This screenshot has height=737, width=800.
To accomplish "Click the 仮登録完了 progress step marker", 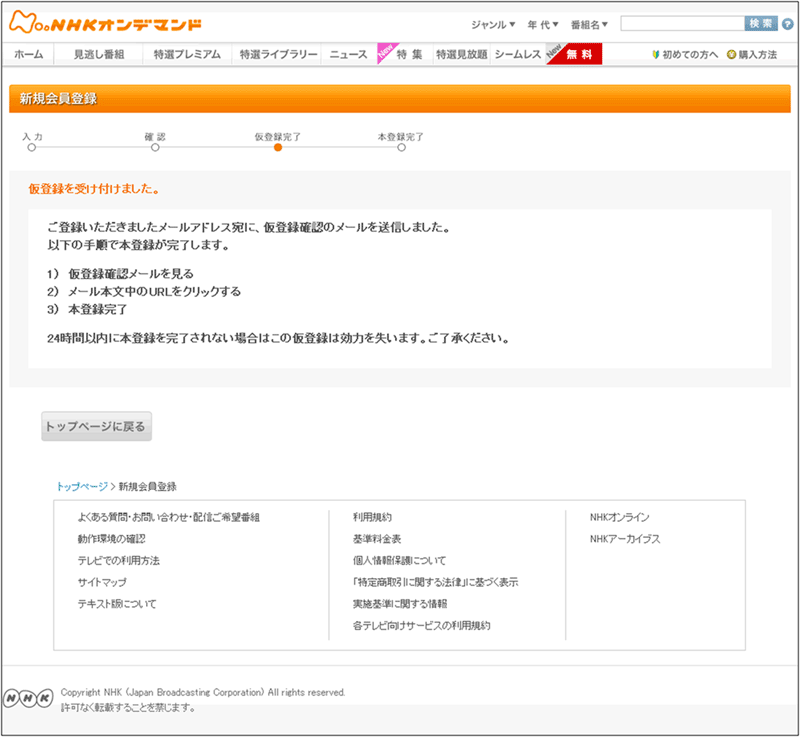I will (x=278, y=147).
